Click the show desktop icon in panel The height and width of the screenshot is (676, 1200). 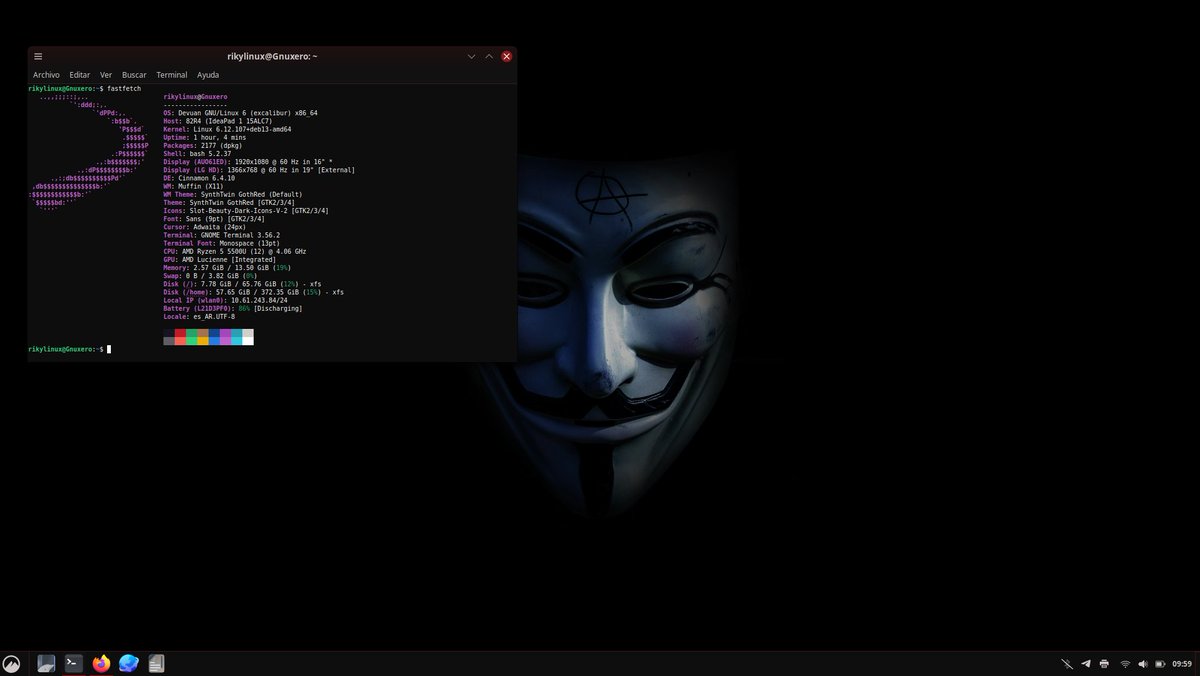coord(46,663)
